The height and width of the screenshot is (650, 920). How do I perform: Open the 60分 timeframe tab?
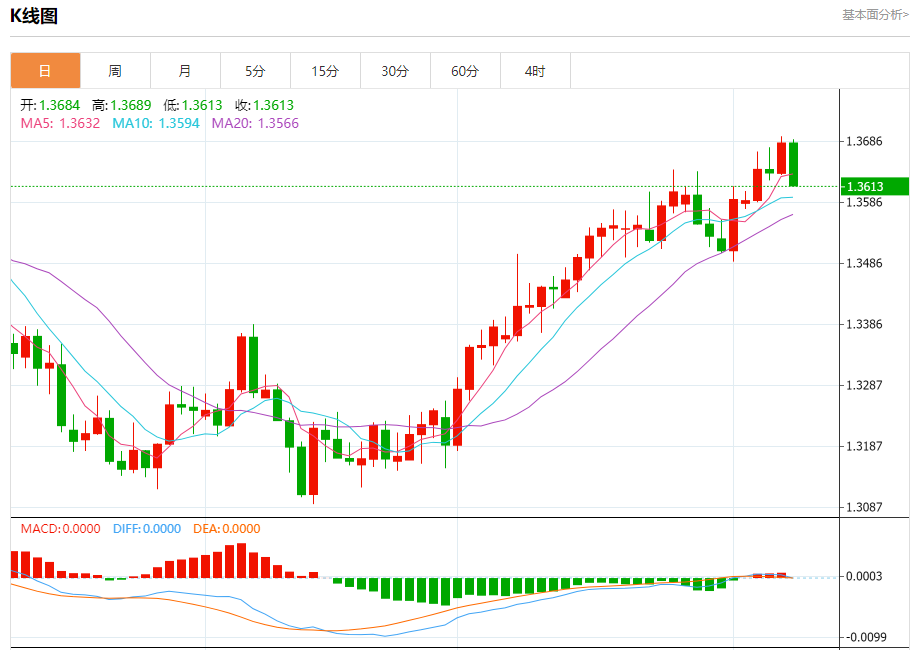[465, 70]
